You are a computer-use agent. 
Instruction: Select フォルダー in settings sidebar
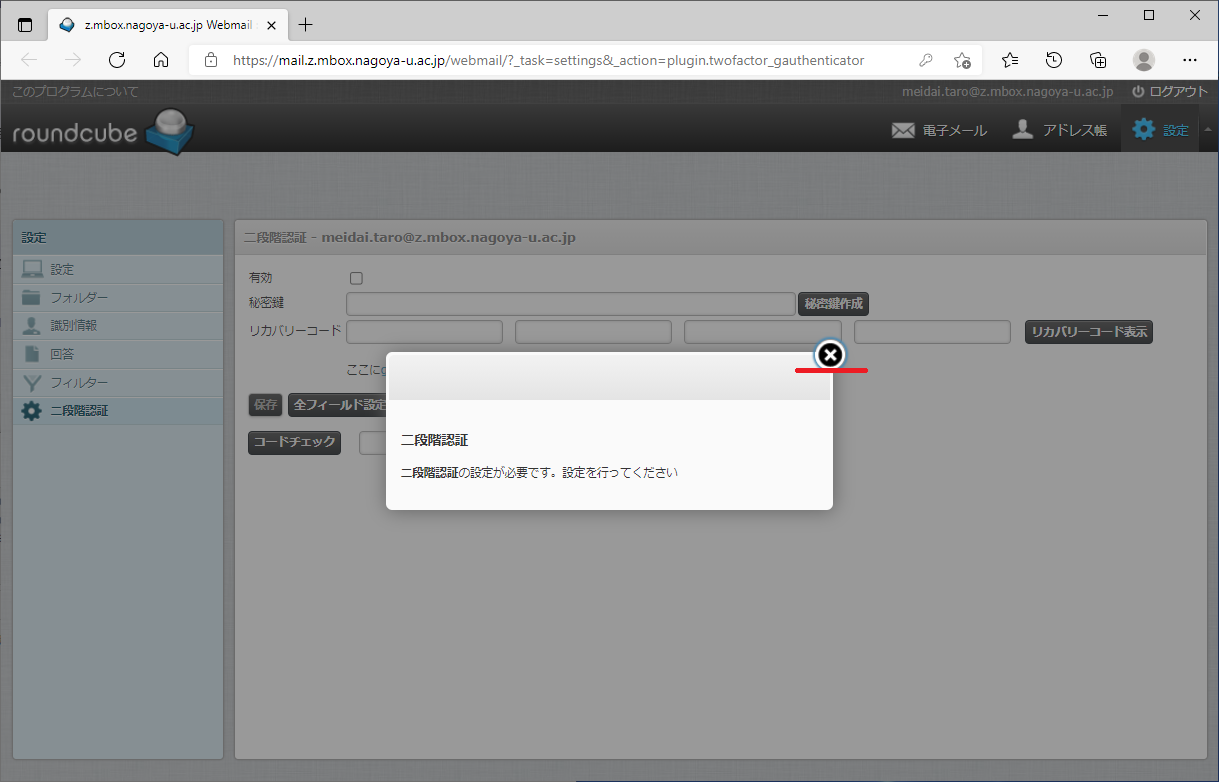point(79,298)
